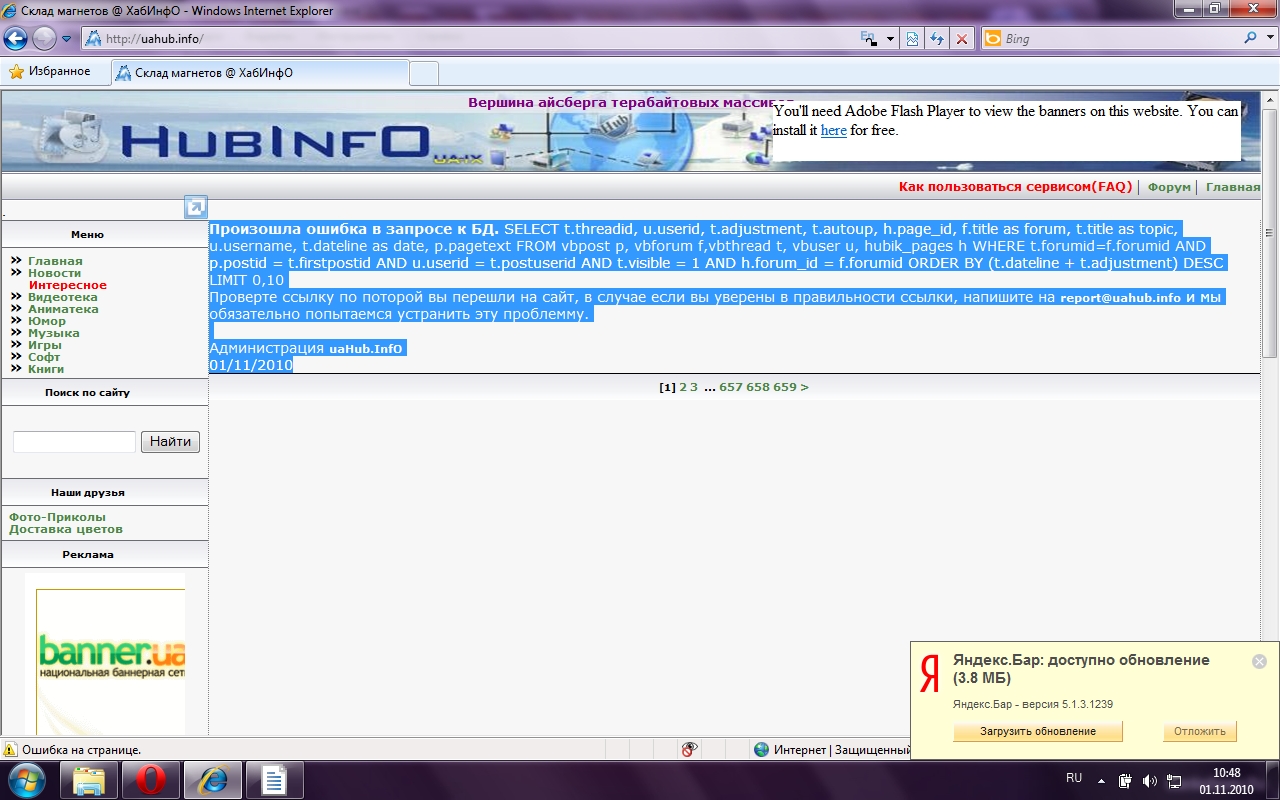Screen dimensions: 1280x800
Task: Click the Refresh page icon
Action: [937, 39]
